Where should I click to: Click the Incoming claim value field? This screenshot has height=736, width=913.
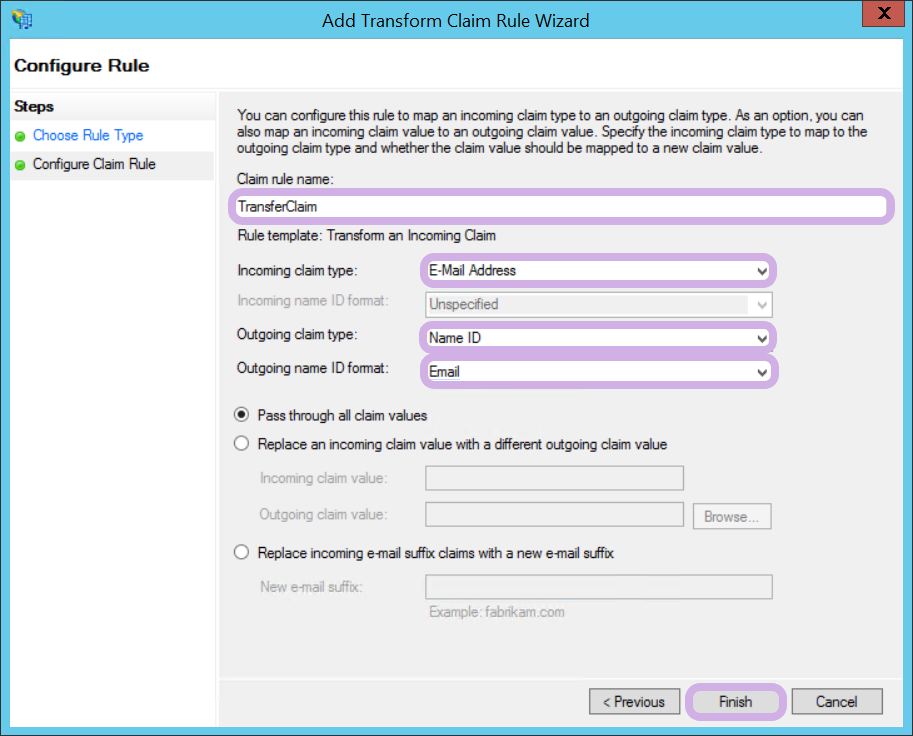(554, 478)
